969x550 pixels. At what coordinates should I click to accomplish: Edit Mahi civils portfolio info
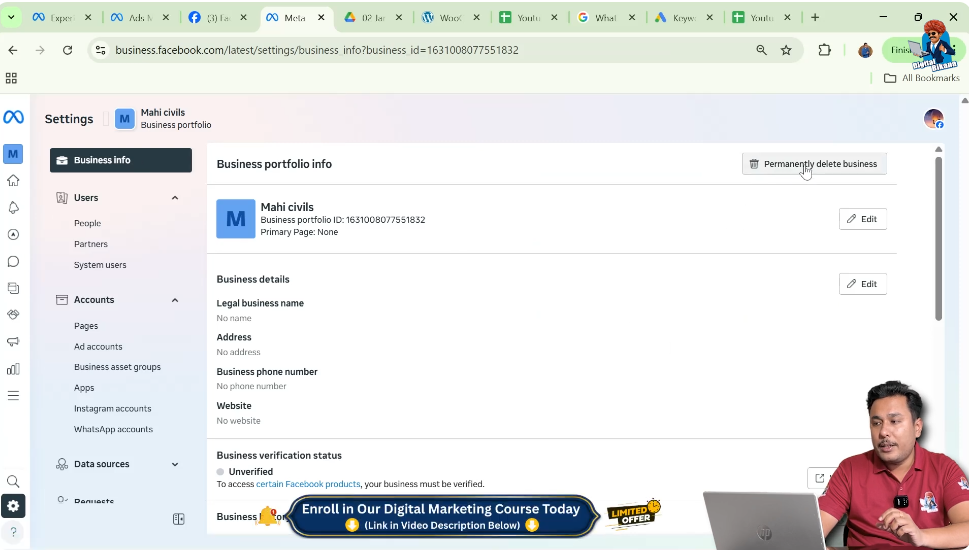[x=863, y=219]
